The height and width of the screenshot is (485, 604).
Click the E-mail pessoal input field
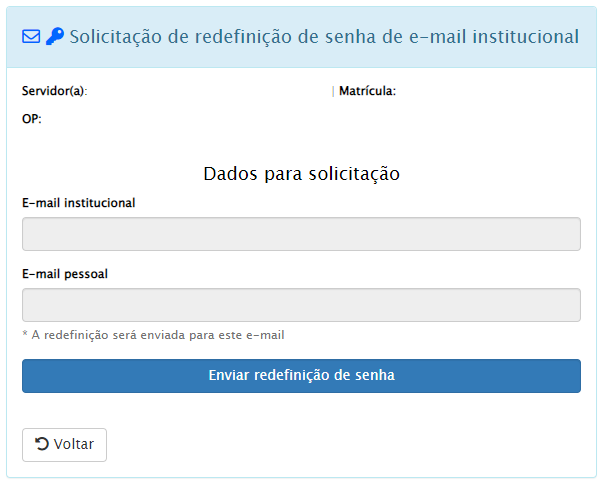(x=301, y=305)
